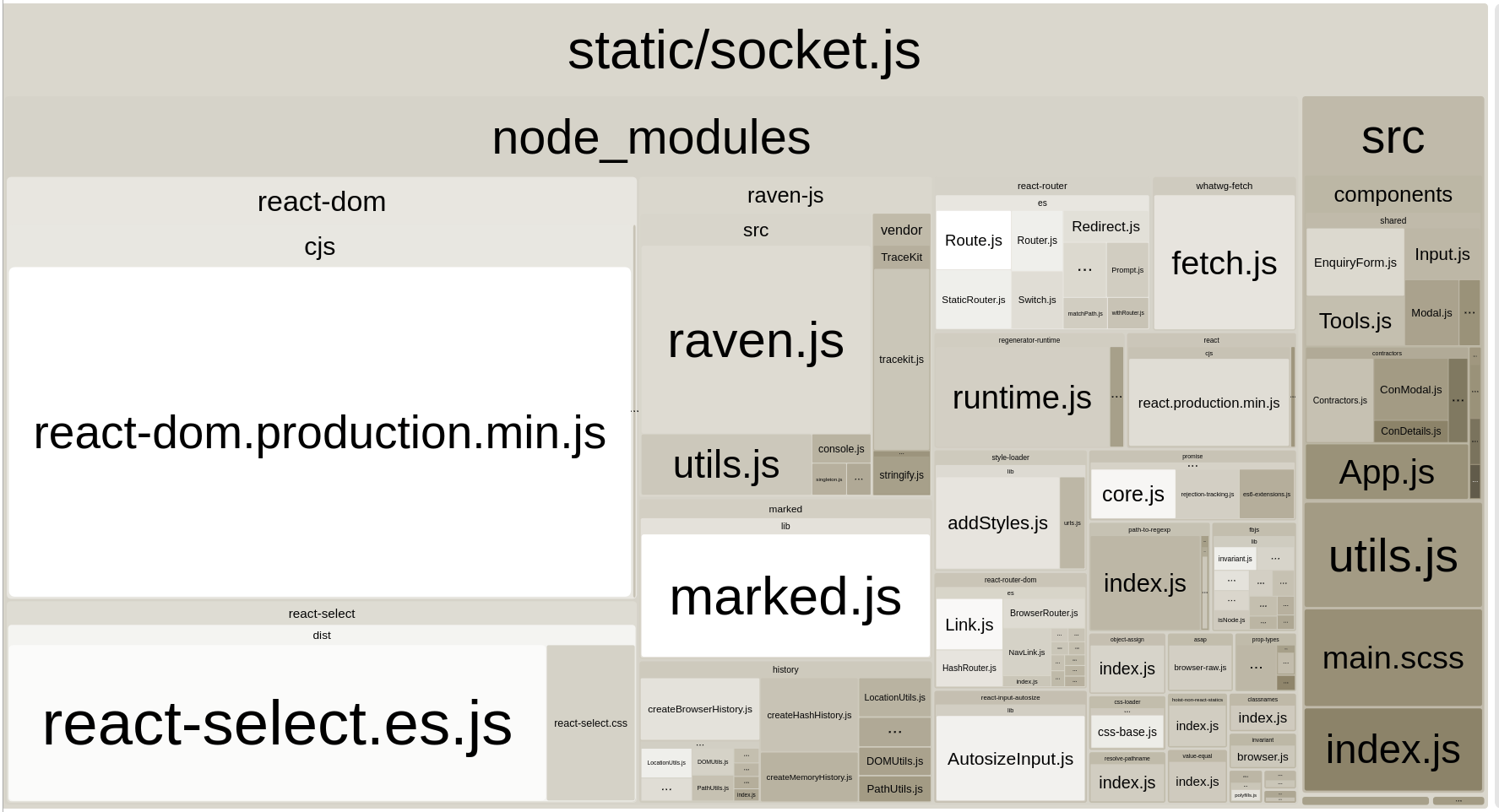The width and height of the screenshot is (1499, 812).
Task: Click the AutosizeInput.js block
Action: pos(1009,759)
